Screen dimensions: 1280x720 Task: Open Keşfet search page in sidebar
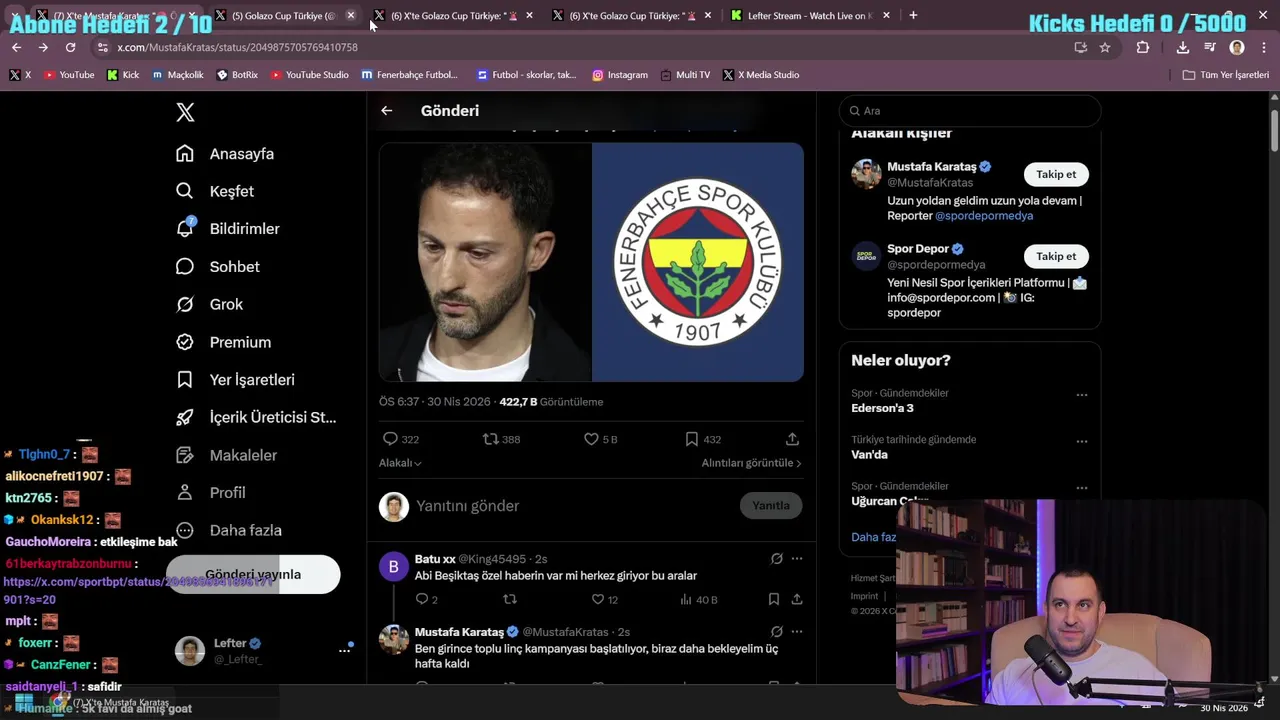pos(215,191)
